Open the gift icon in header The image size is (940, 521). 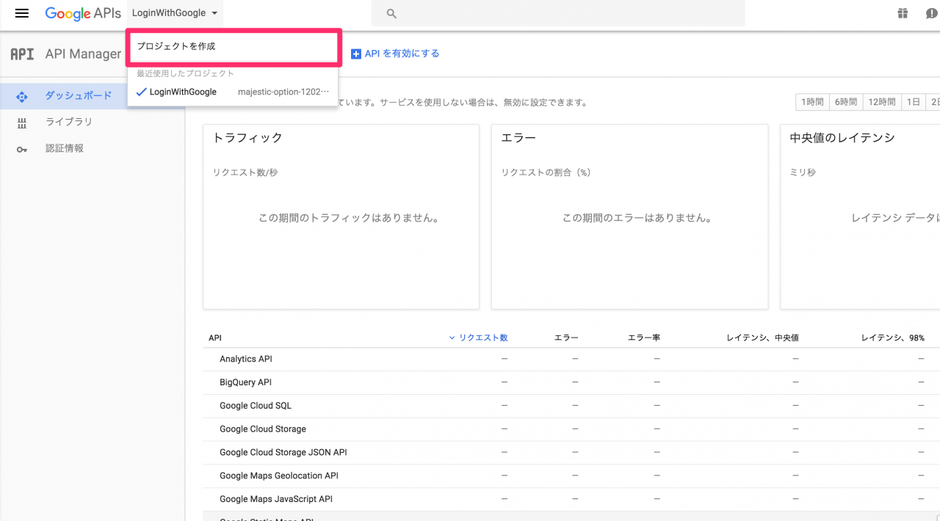[x=902, y=13]
